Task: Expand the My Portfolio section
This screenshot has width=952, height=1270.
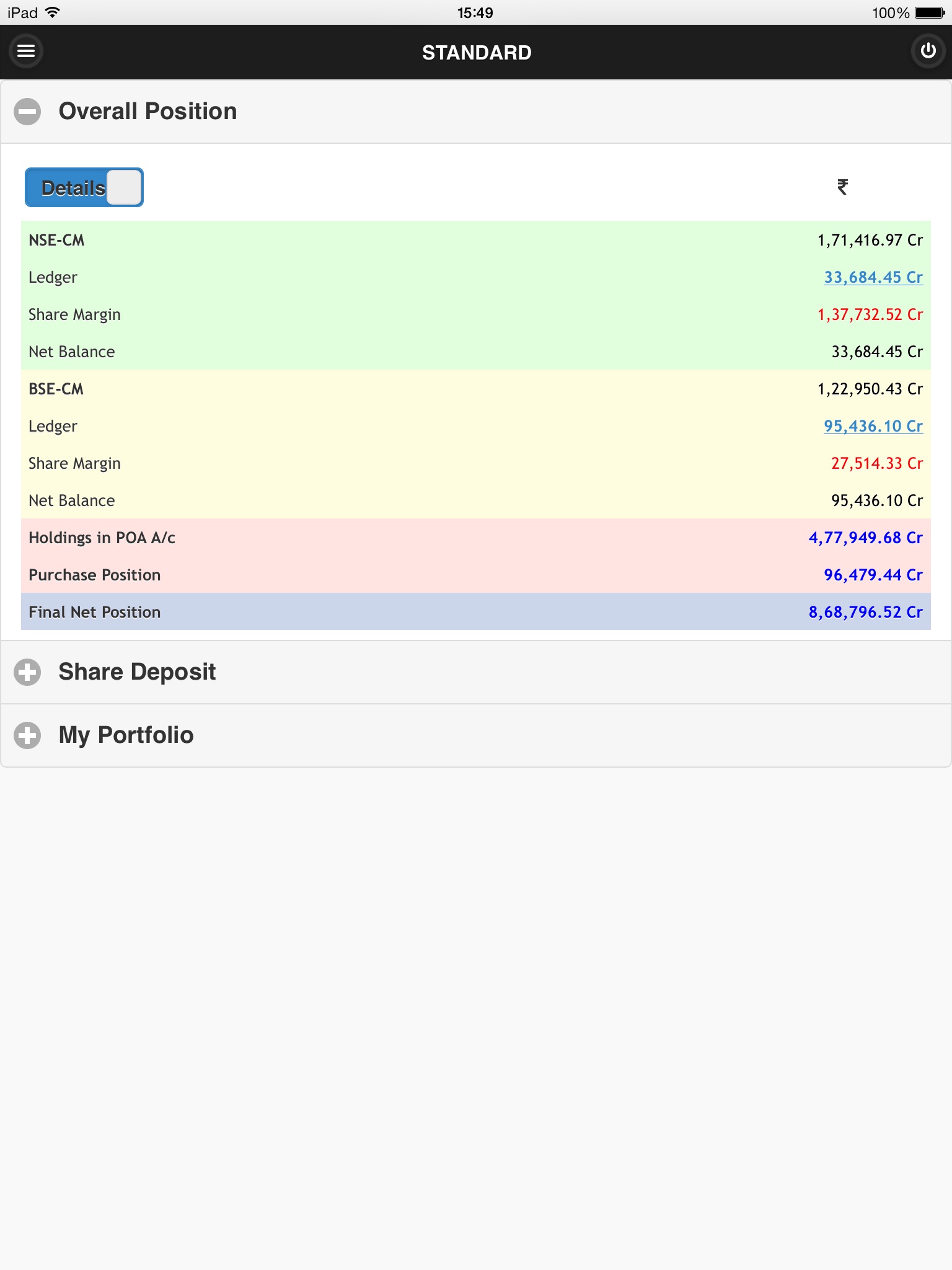Action: coord(27,735)
